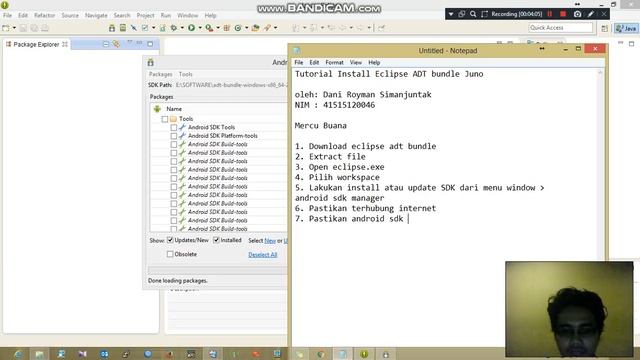The image size is (640, 360).
Task: Click the Run green play toolbar icon
Action: click(x=191, y=28)
